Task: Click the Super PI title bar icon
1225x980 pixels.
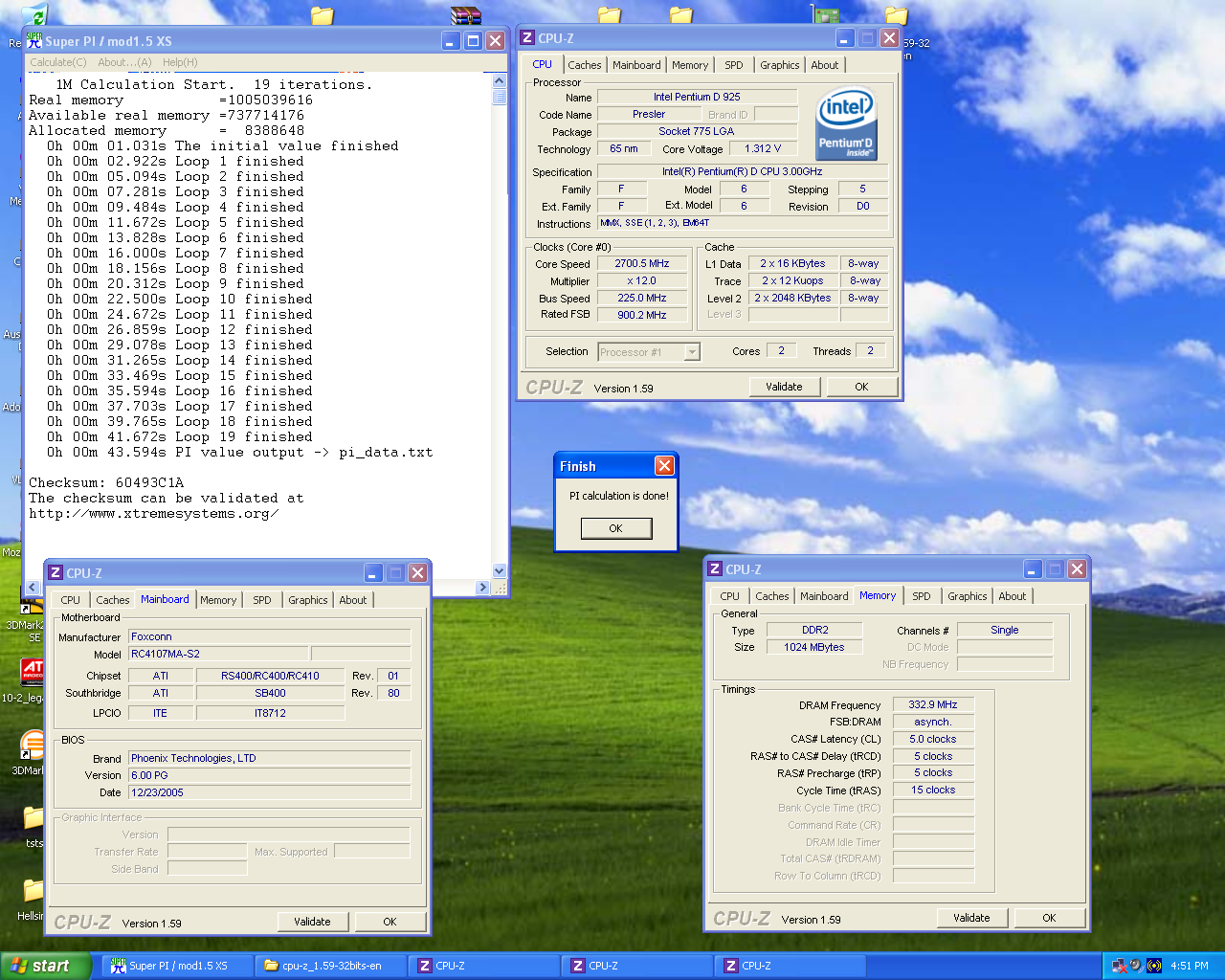Action: point(34,41)
